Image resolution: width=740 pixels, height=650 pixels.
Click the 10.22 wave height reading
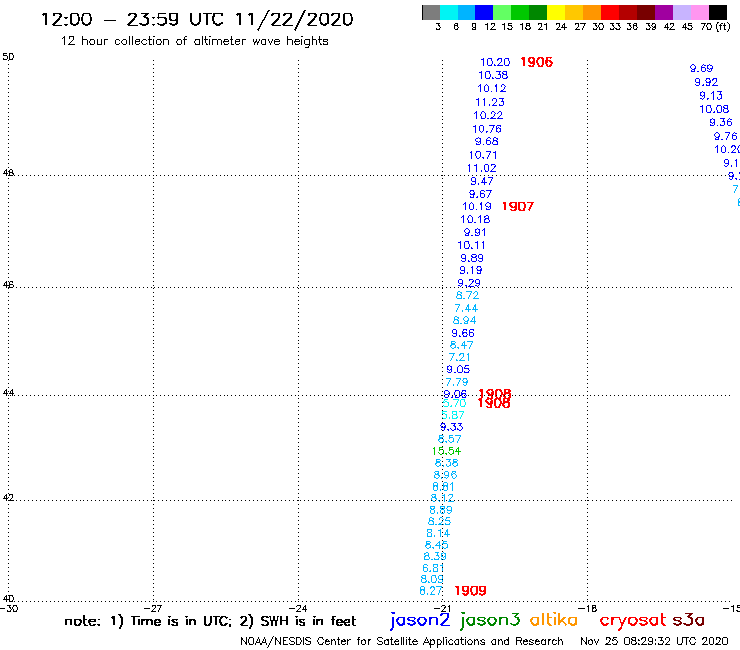(x=488, y=115)
